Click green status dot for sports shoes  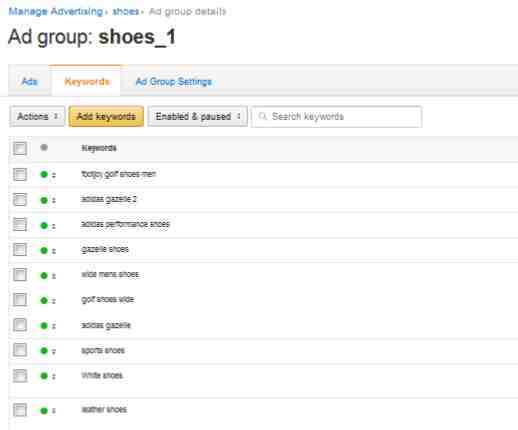pos(44,350)
